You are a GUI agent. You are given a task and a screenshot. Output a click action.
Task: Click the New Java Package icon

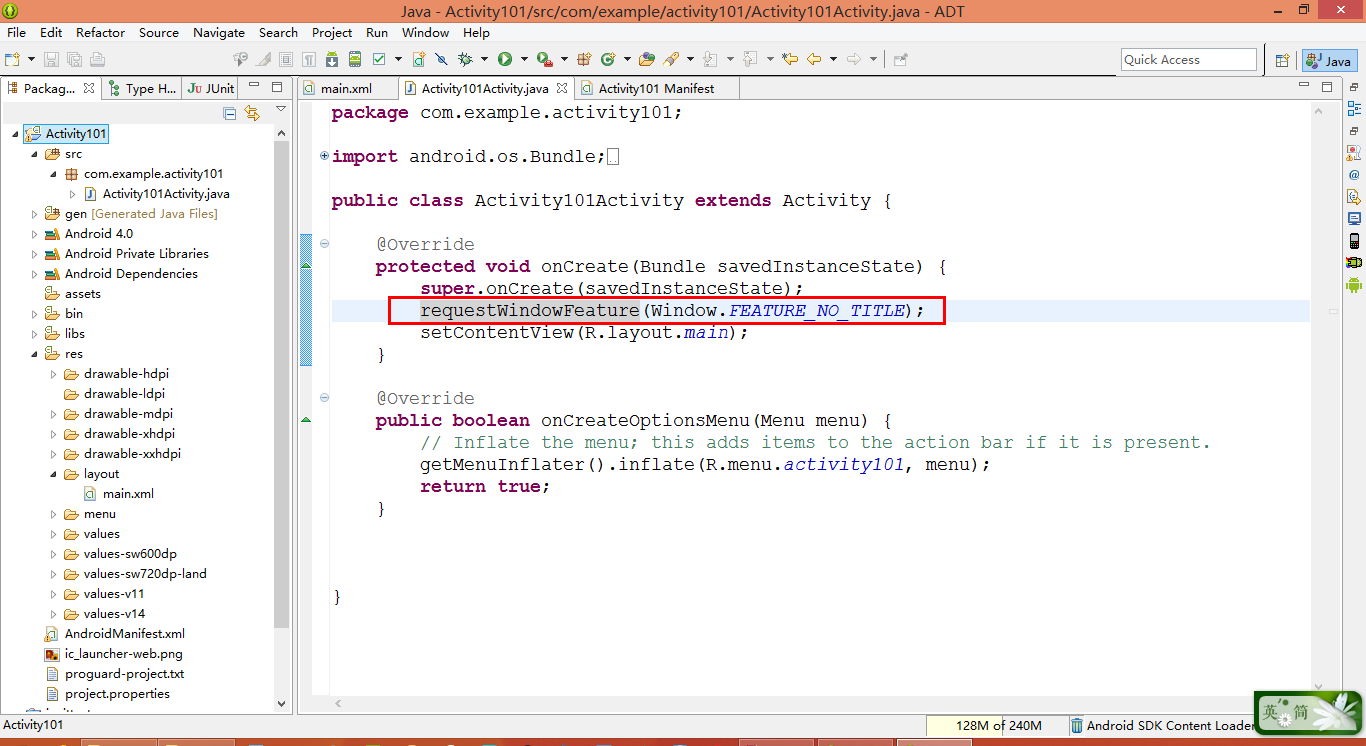click(x=584, y=59)
